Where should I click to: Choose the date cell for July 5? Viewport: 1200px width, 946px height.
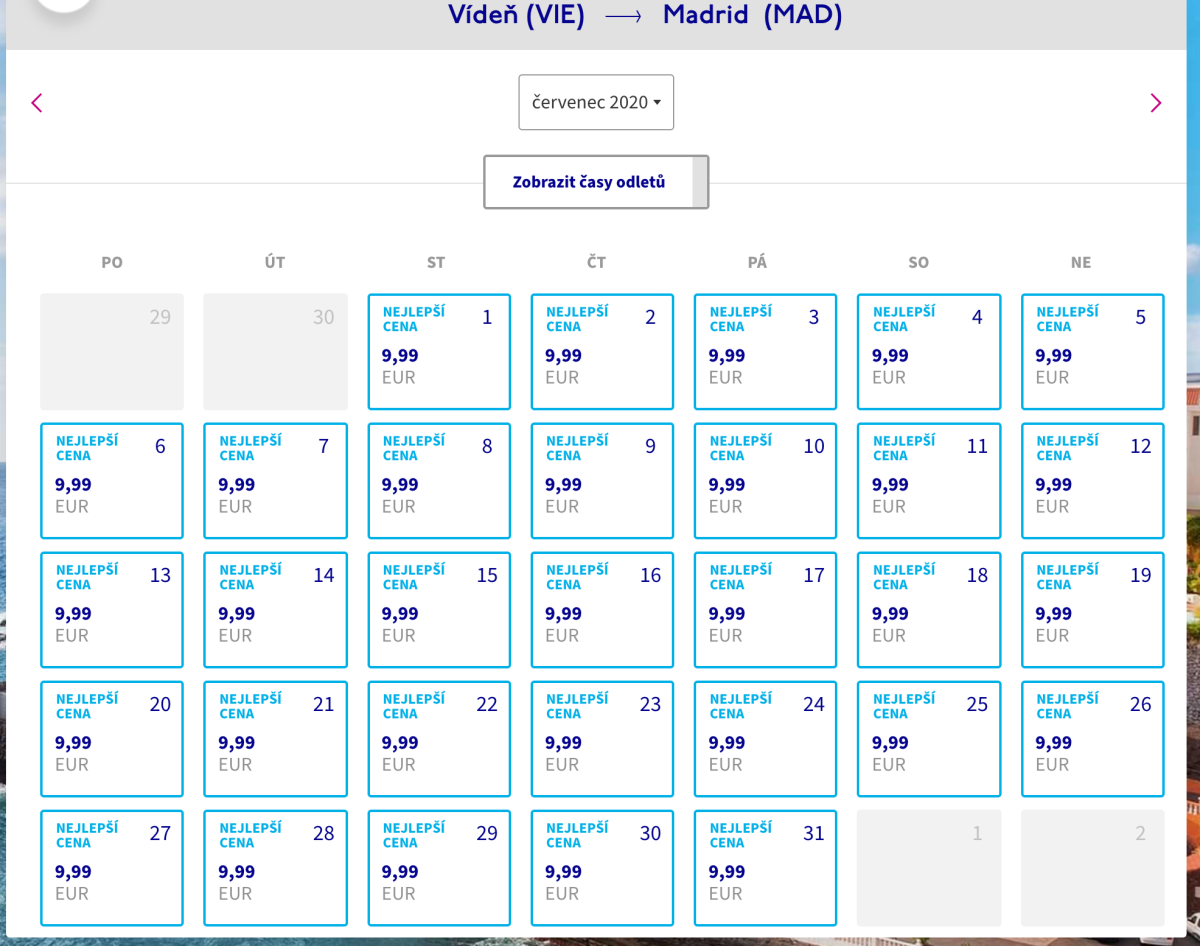point(1092,351)
